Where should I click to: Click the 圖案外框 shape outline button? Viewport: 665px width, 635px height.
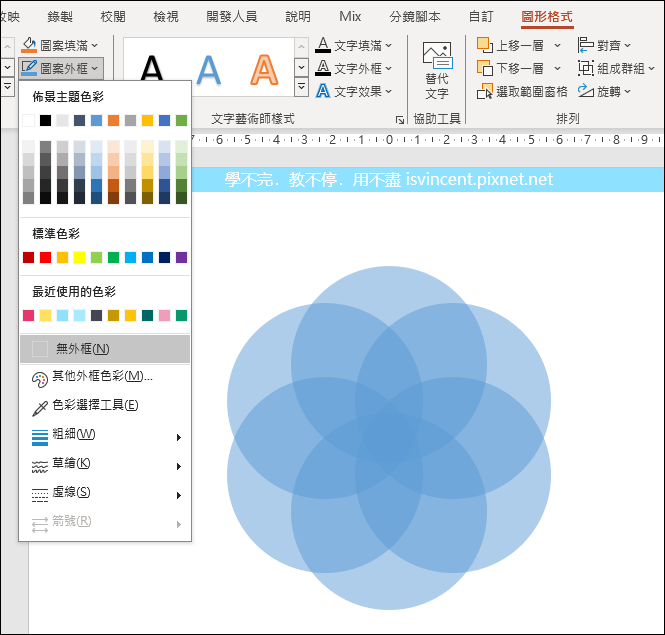(x=60, y=68)
